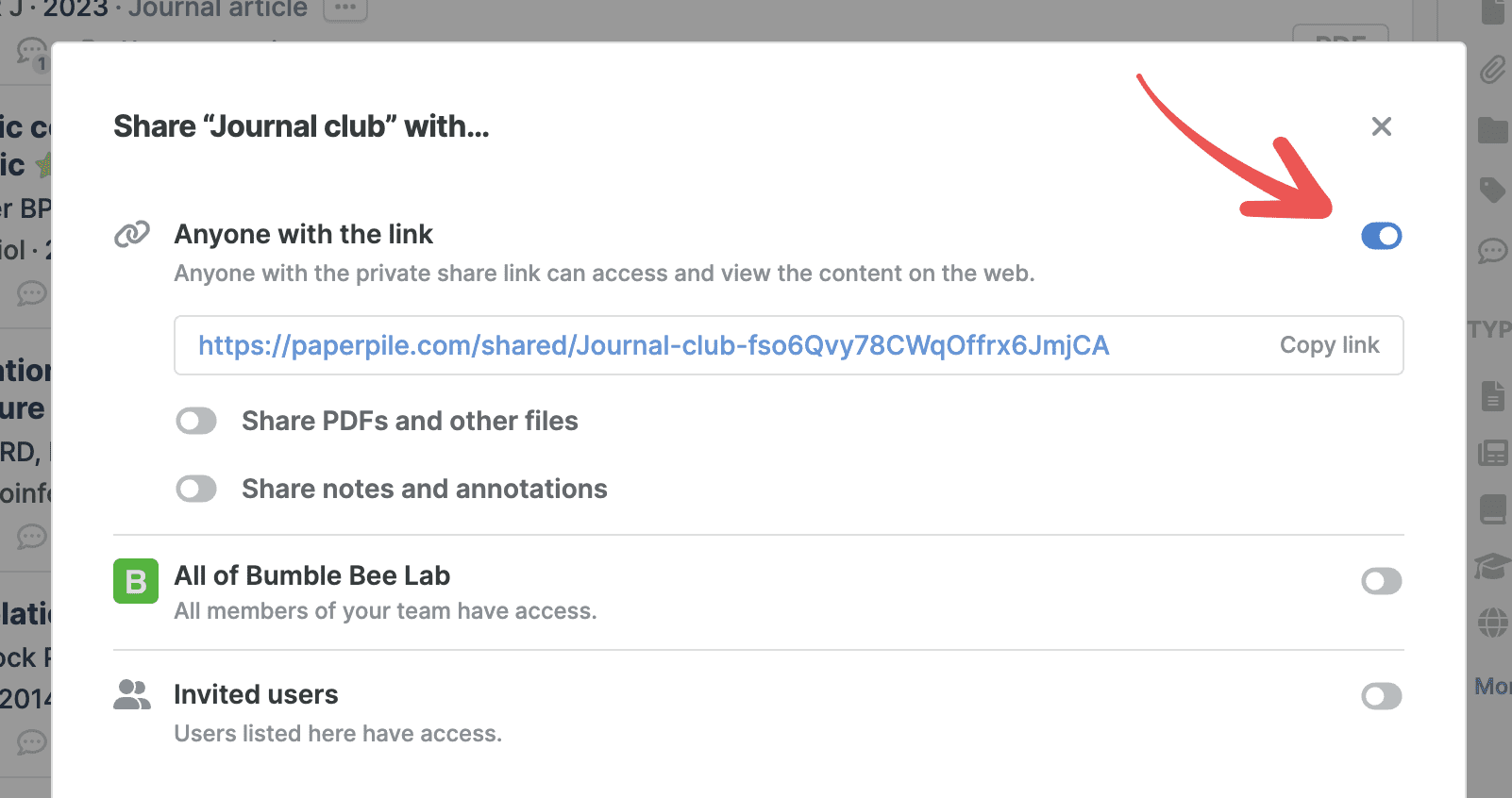Click the Invited users people icon
The width and height of the screenshot is (1512, 798).
132,695
